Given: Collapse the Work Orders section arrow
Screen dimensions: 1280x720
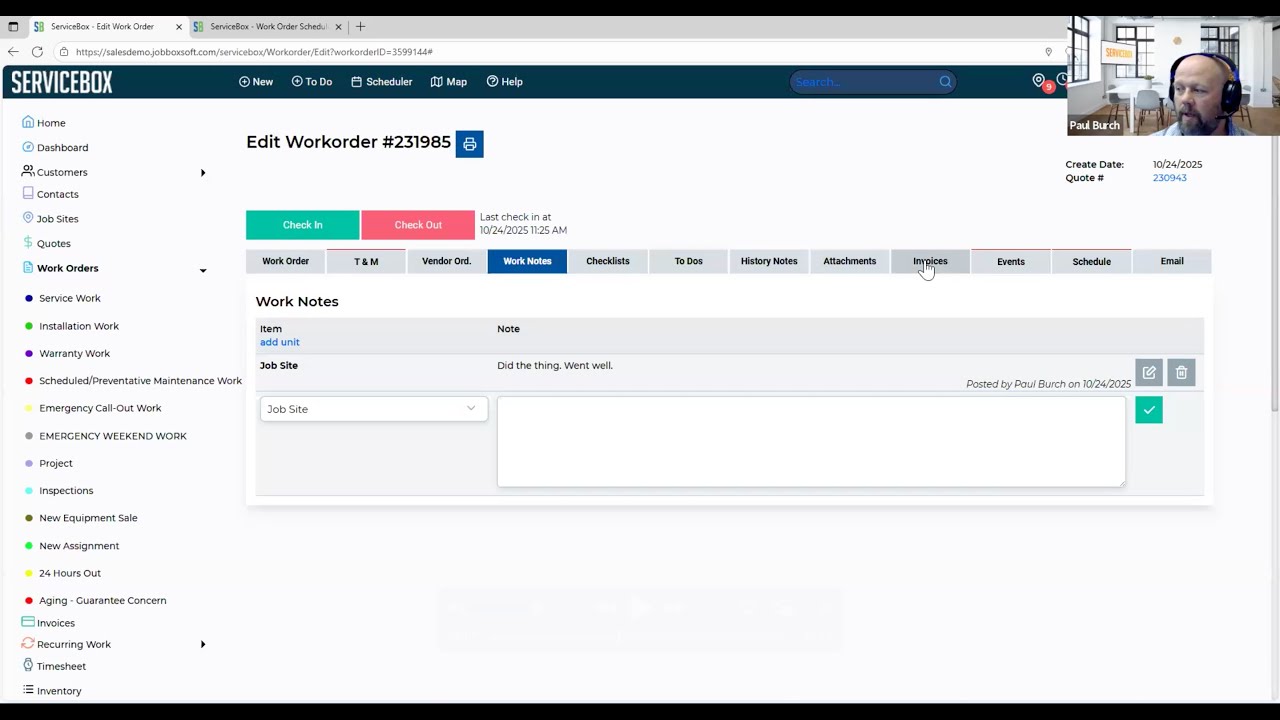Looking at the screenshot, I should pyautogui.click(x=203, y=270).
